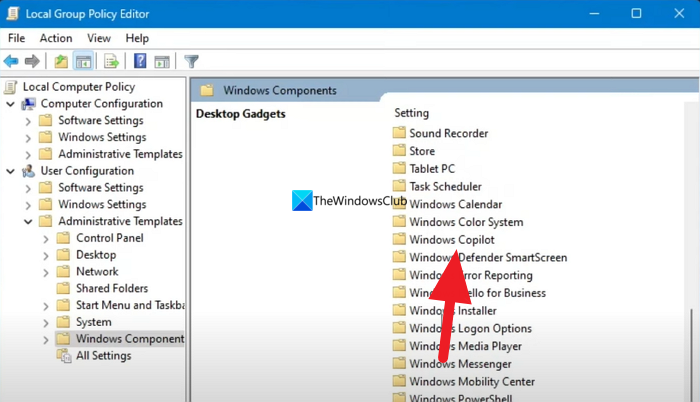Open Help via the blue question-mark icon

pyautogui.click(x=140, y=61)
